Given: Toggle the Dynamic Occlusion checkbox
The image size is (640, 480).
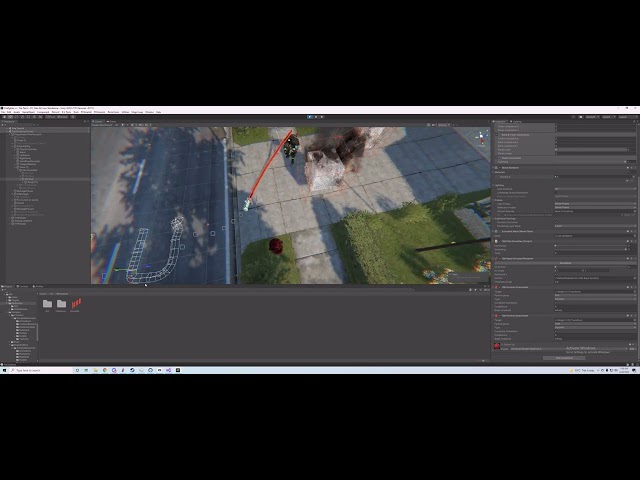Looking at the screenshot, I should [556, 222].
